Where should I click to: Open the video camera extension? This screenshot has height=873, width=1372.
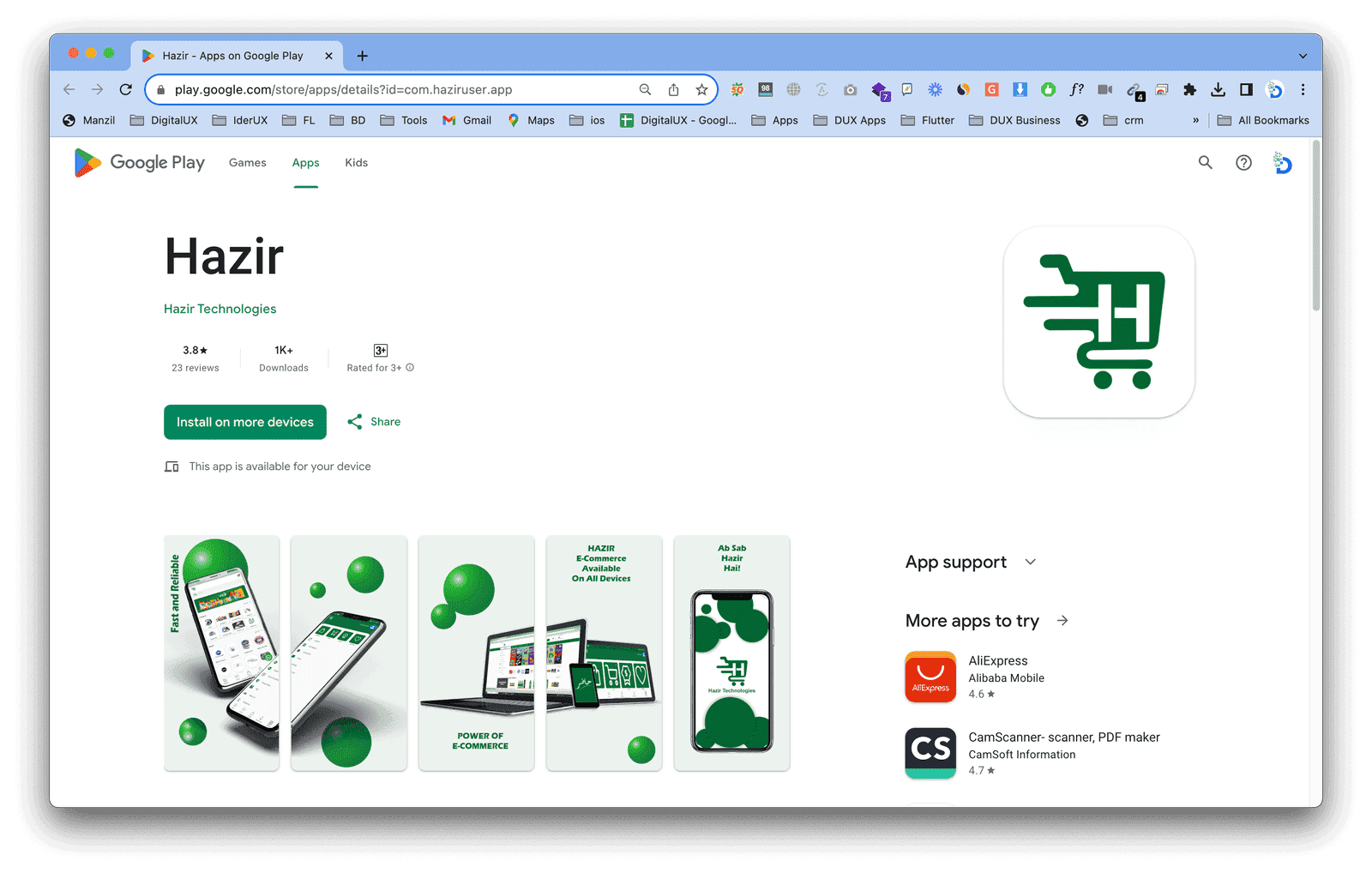[x=1104, y=89]
